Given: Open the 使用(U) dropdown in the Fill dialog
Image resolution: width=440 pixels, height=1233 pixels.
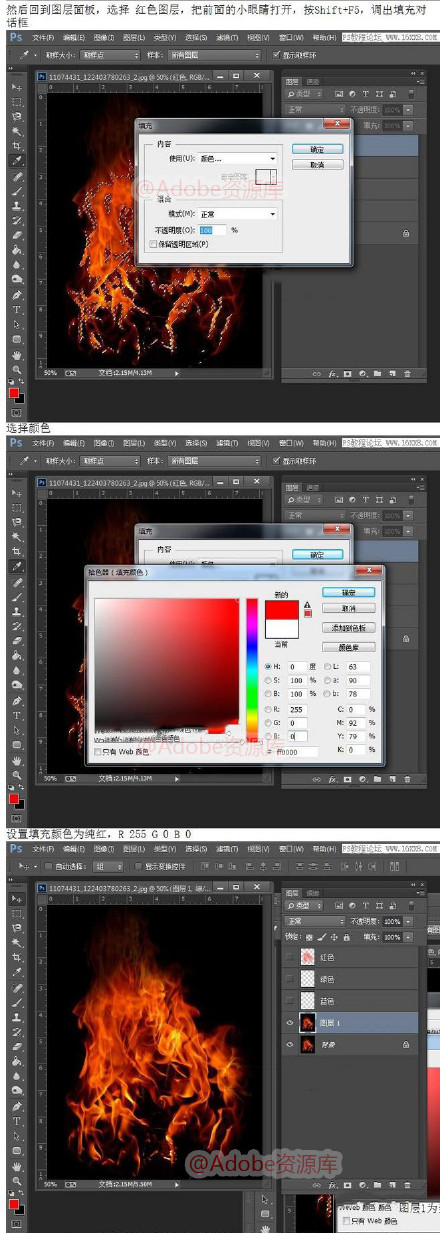Looking at the screenshot, I should (x=236, y=158).
